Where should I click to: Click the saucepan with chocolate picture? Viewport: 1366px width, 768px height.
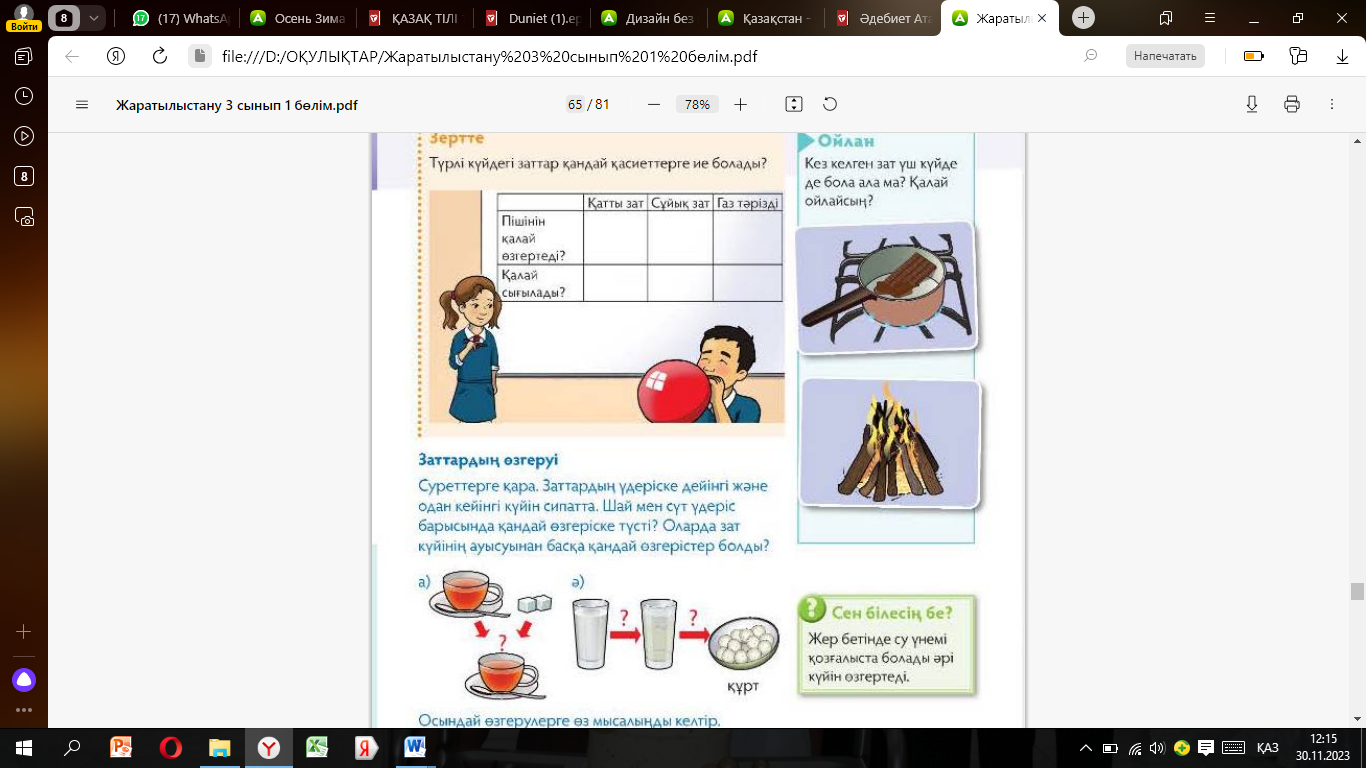(886, 288)
